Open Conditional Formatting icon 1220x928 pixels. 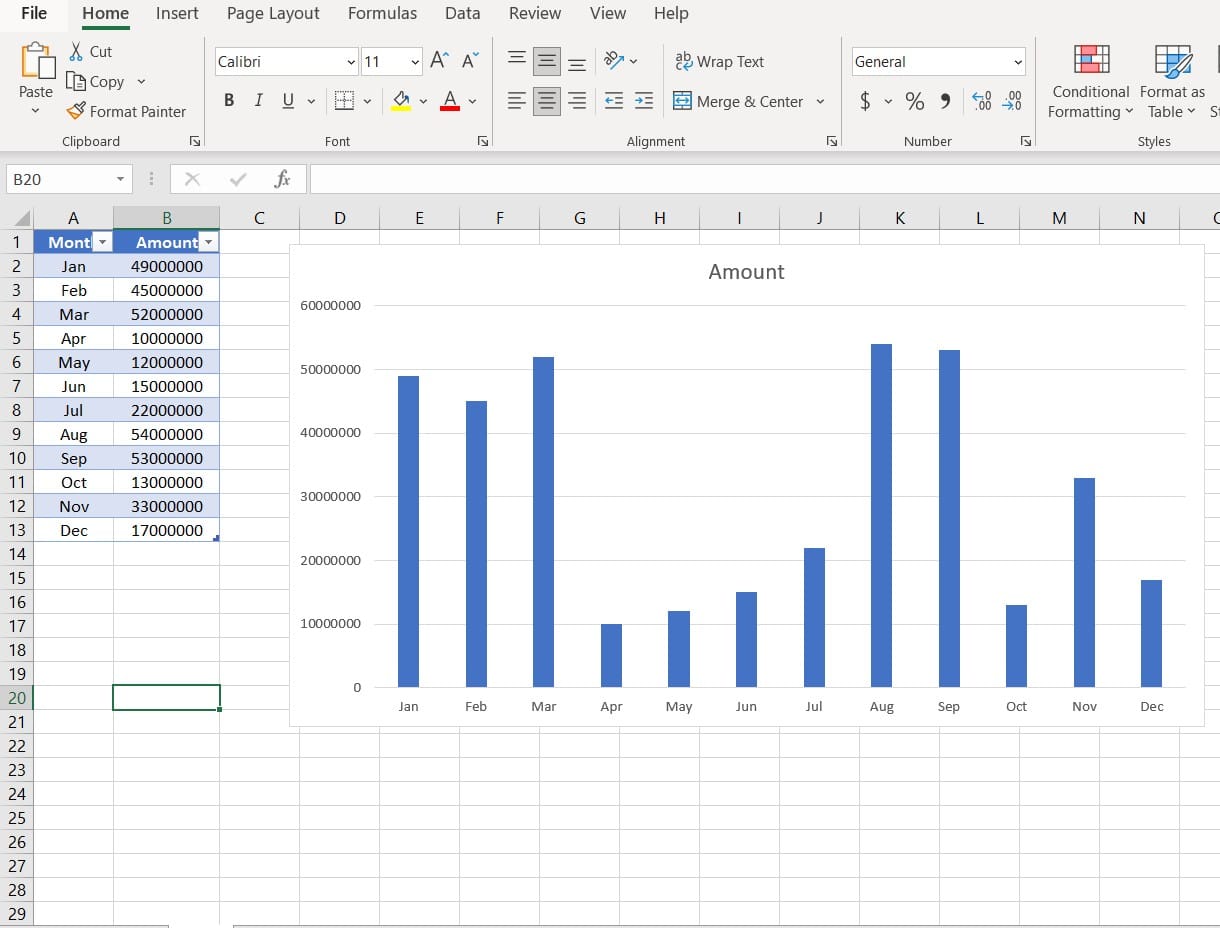click(x=1091, y=60)
